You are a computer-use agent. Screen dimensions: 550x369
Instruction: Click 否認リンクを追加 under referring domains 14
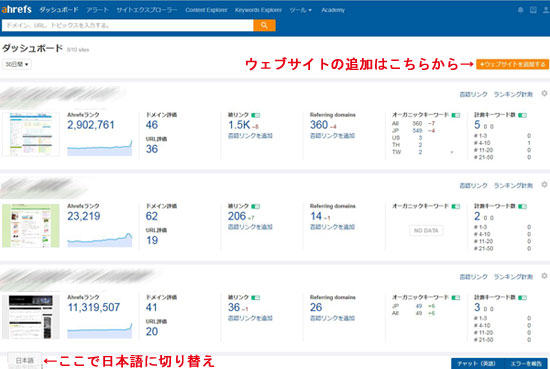[332, 227]
